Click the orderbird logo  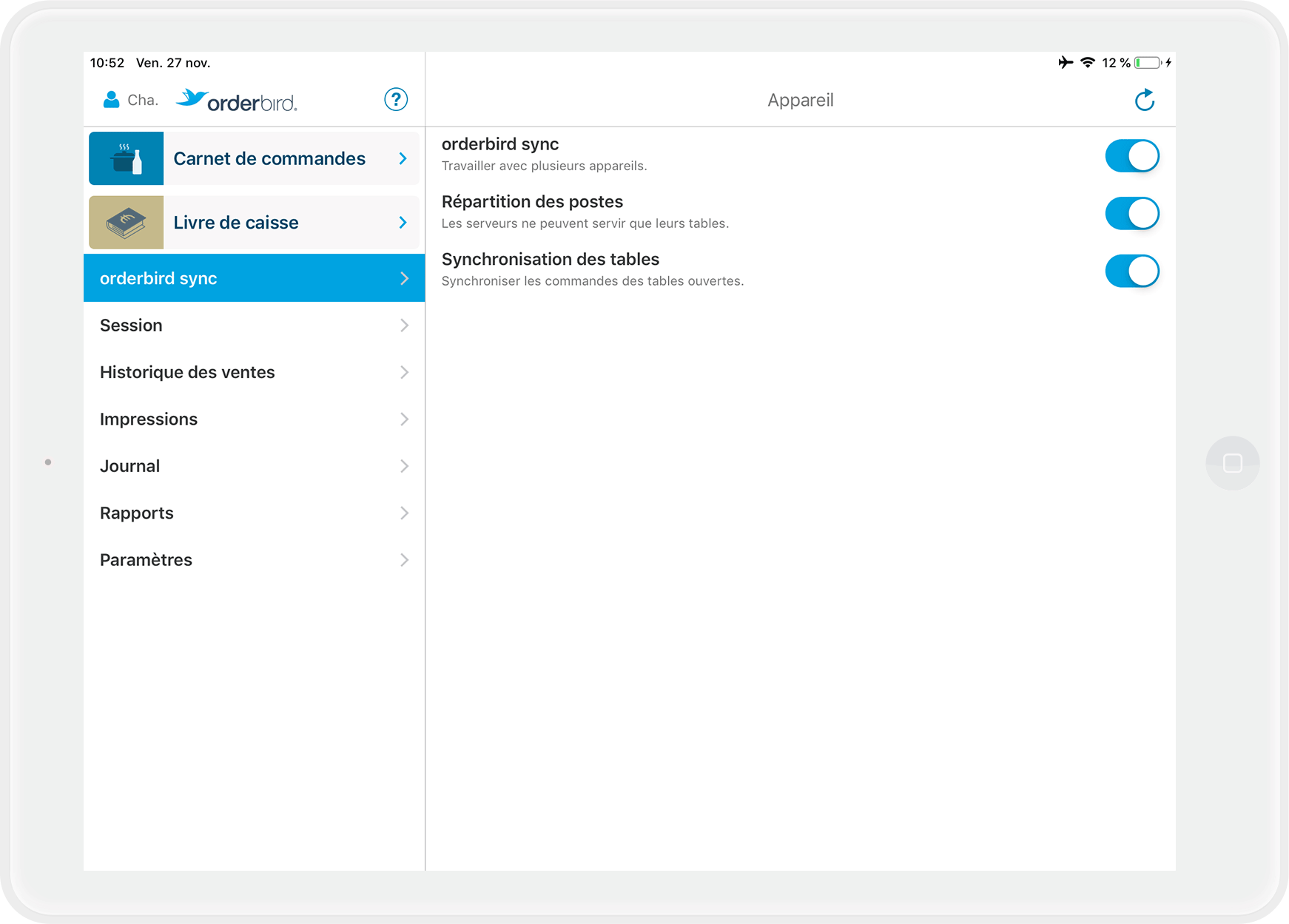[x=237, y=101]
